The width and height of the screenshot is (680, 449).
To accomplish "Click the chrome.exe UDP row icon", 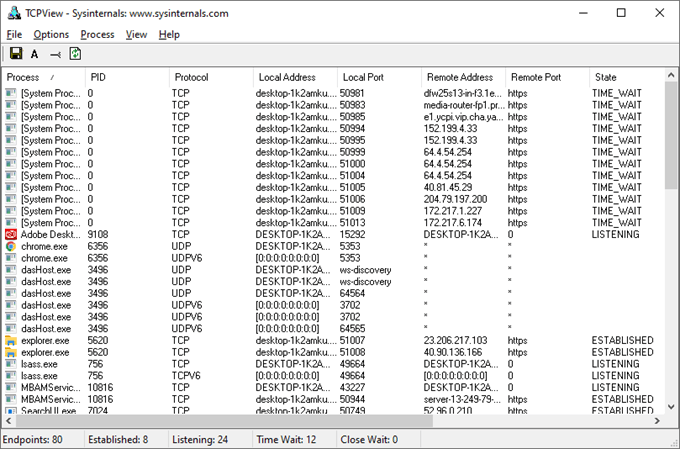I will [x=11, y=246].
